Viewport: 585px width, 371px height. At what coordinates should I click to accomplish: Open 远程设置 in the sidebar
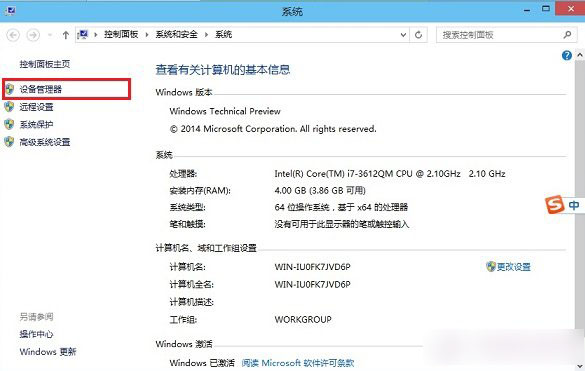[x=36, y=107]
